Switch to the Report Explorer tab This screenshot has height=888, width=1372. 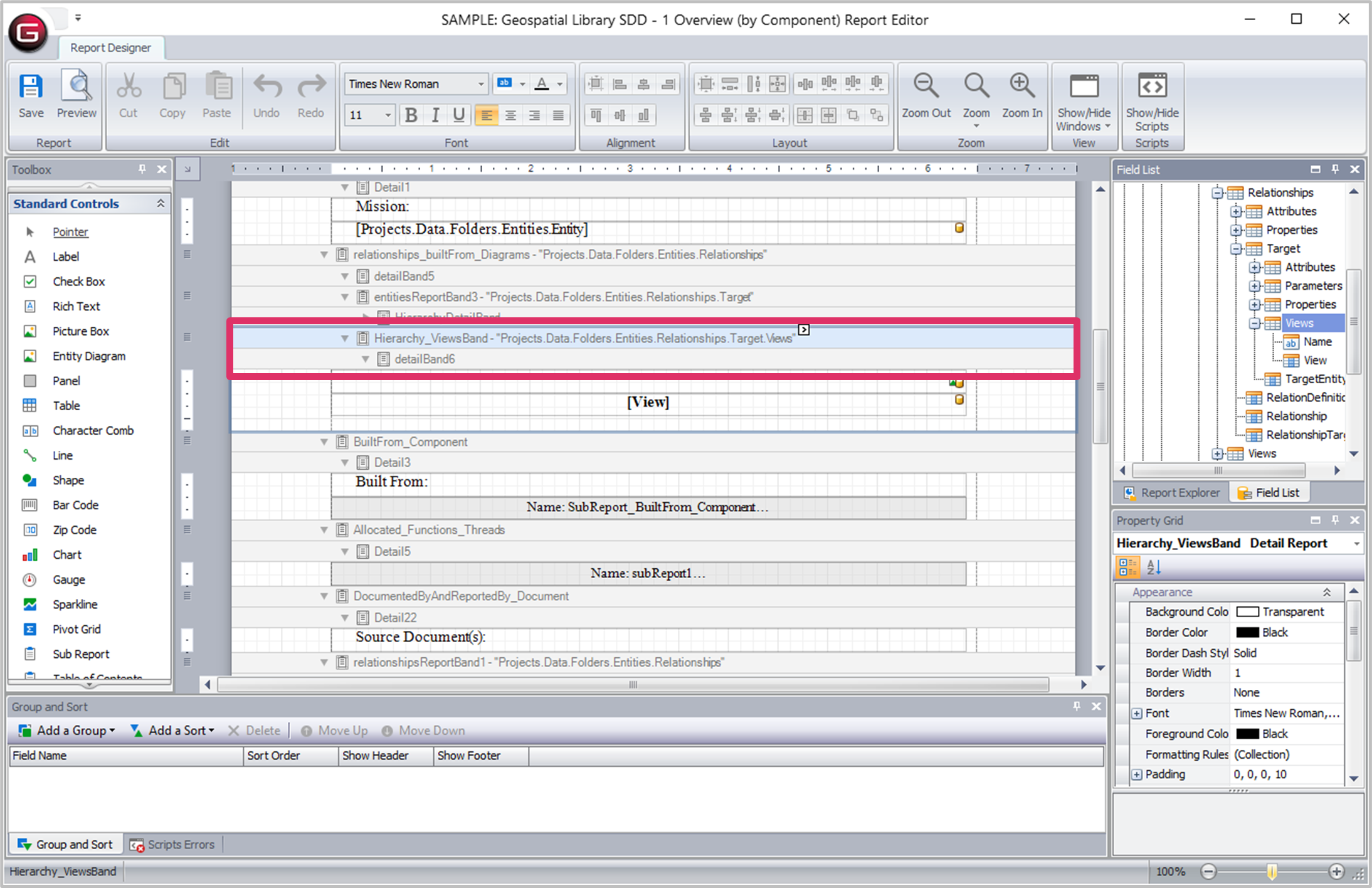click(x=1171, y=493)
